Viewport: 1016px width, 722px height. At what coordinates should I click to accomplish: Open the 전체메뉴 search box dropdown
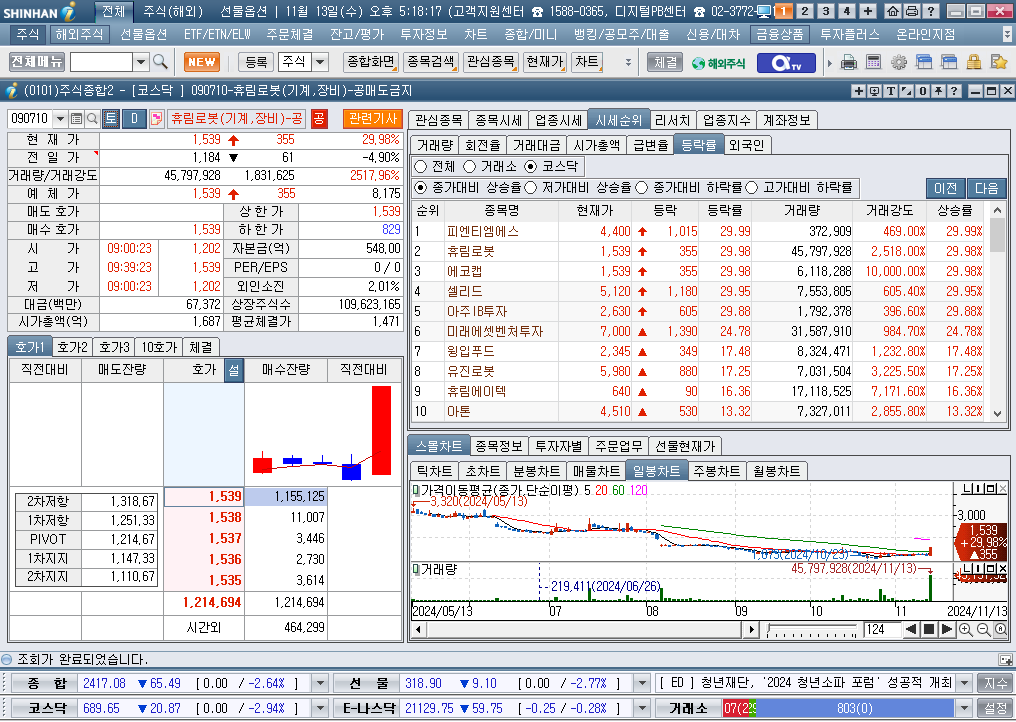(x=141, y=62)
